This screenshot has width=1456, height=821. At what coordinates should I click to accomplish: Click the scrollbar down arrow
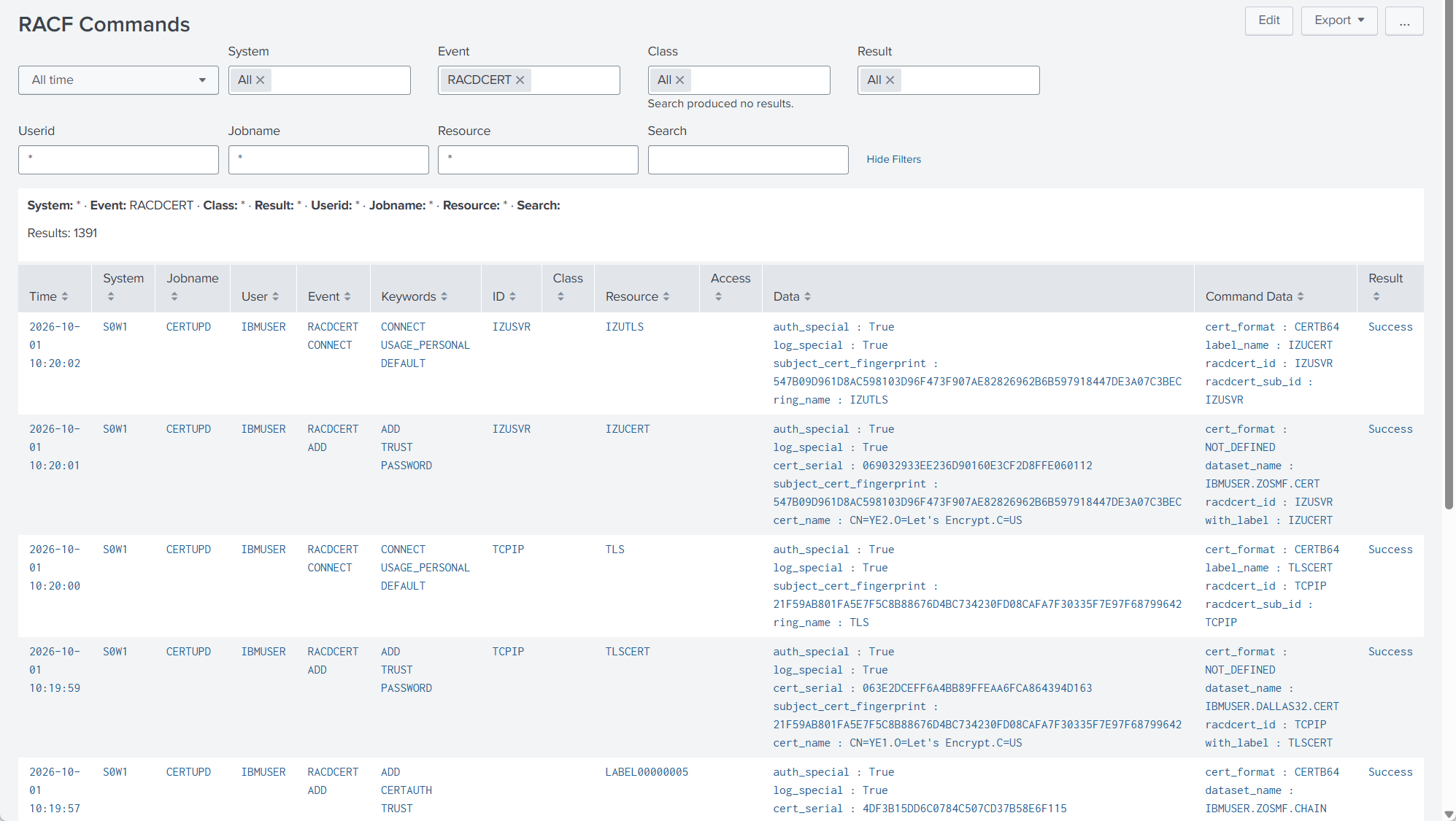tap(1449, 814)
